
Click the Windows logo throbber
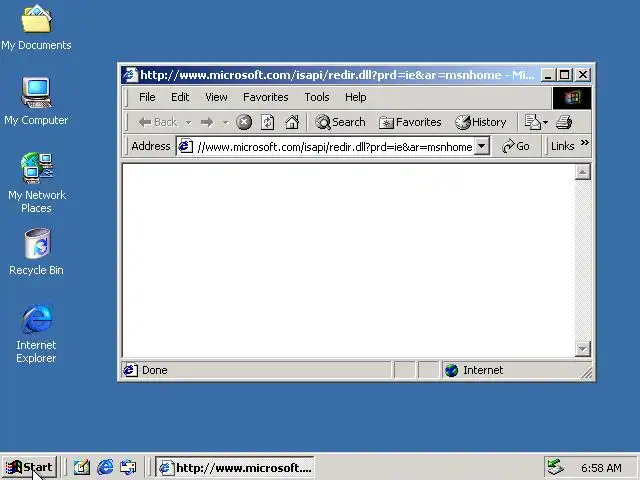click(x=572, y=98)
